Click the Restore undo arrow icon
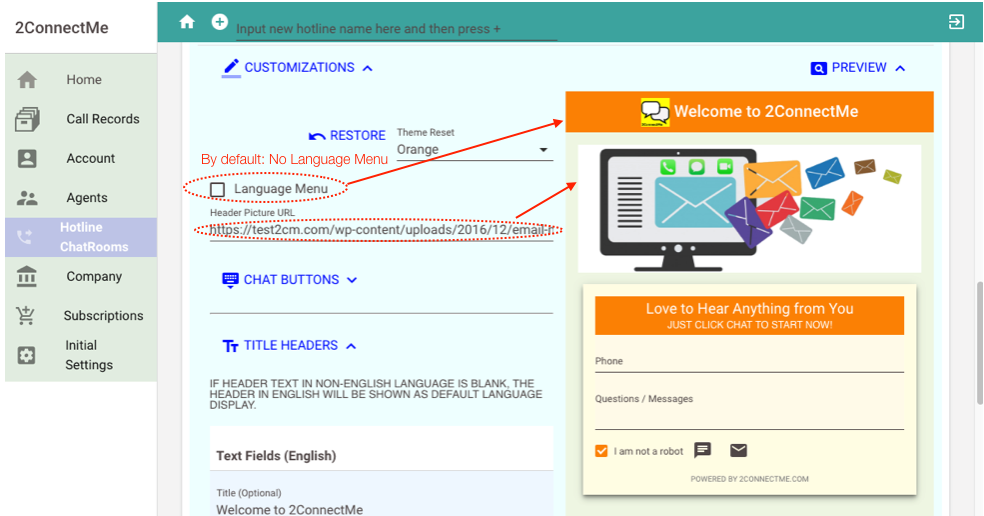Screen dimensions: 984x516 pos(317,136)
